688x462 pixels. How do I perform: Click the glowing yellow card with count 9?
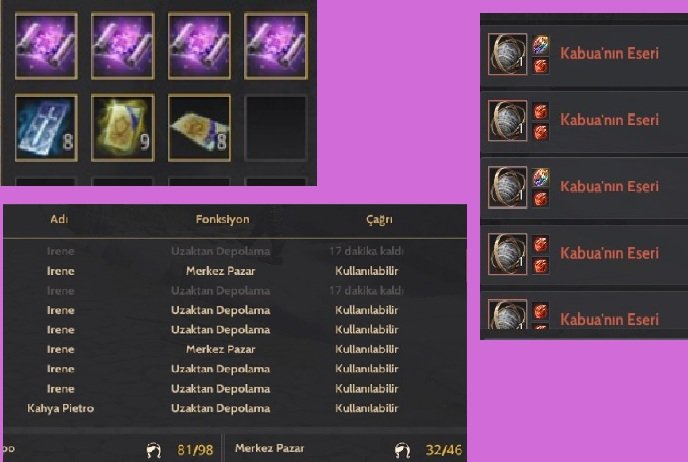coord(123,128)
